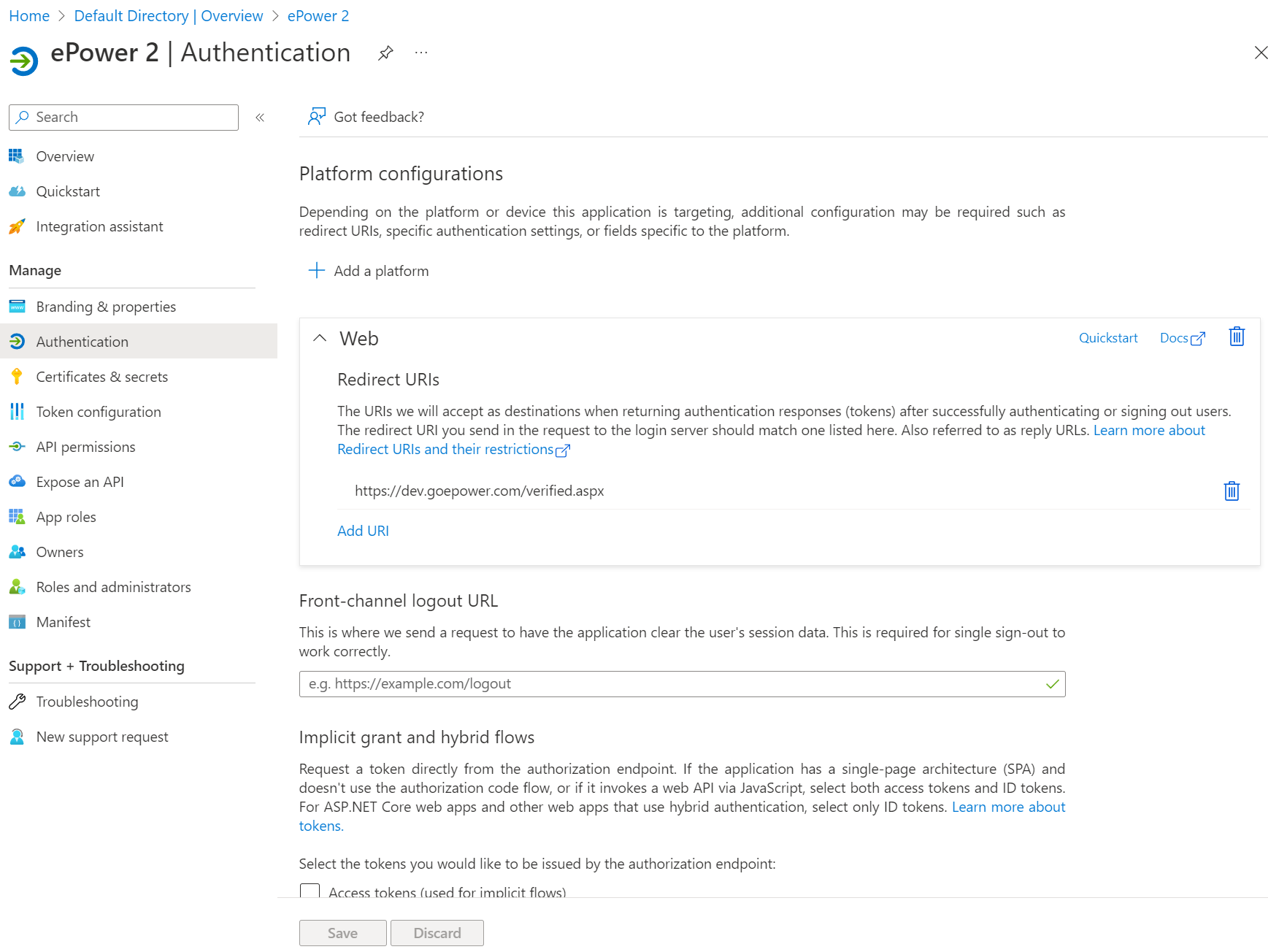Click the Redirect URIs external link icon

(x=563, y=450)
